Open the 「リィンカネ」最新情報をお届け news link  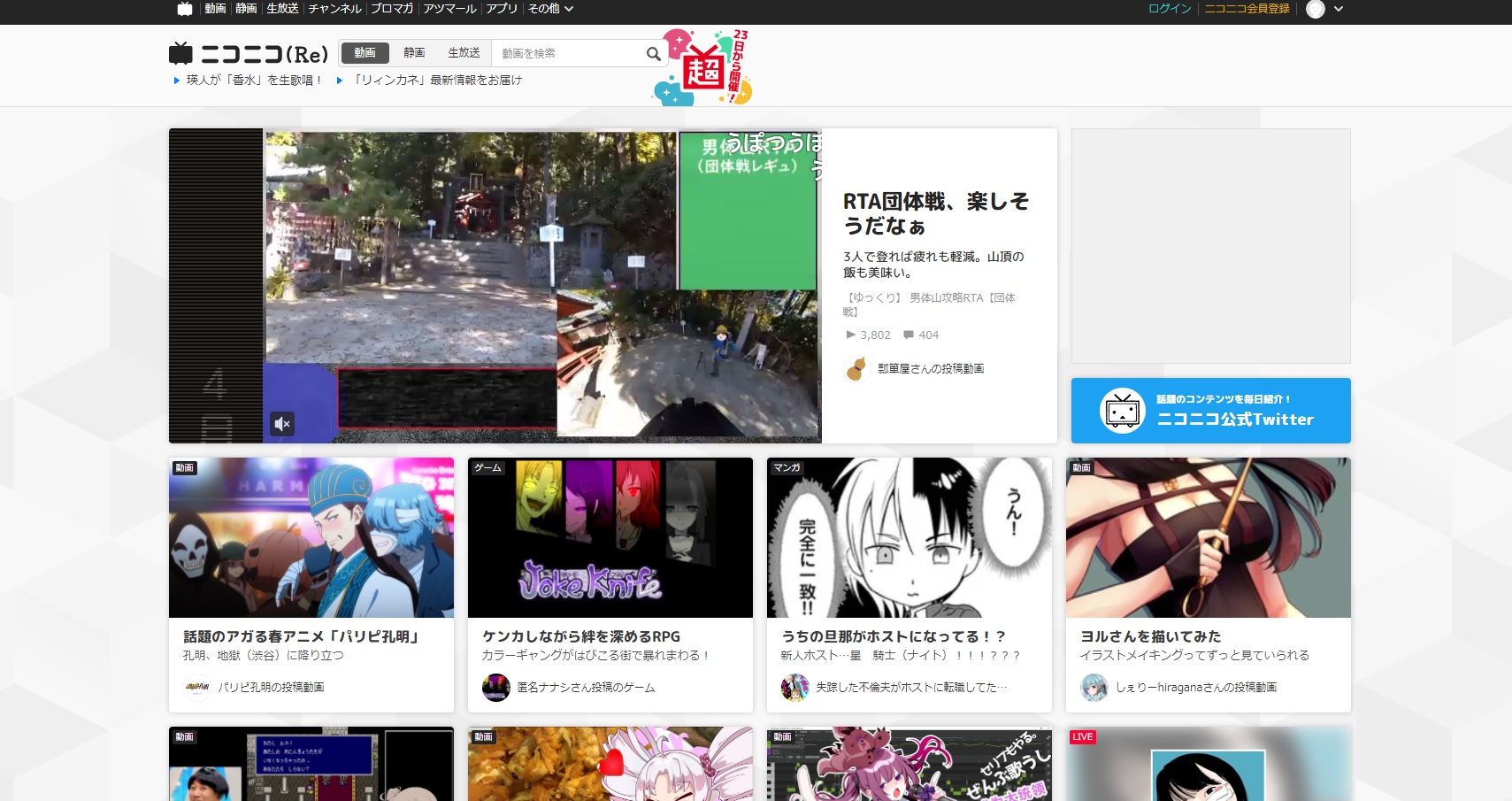(x=437, y=80)
